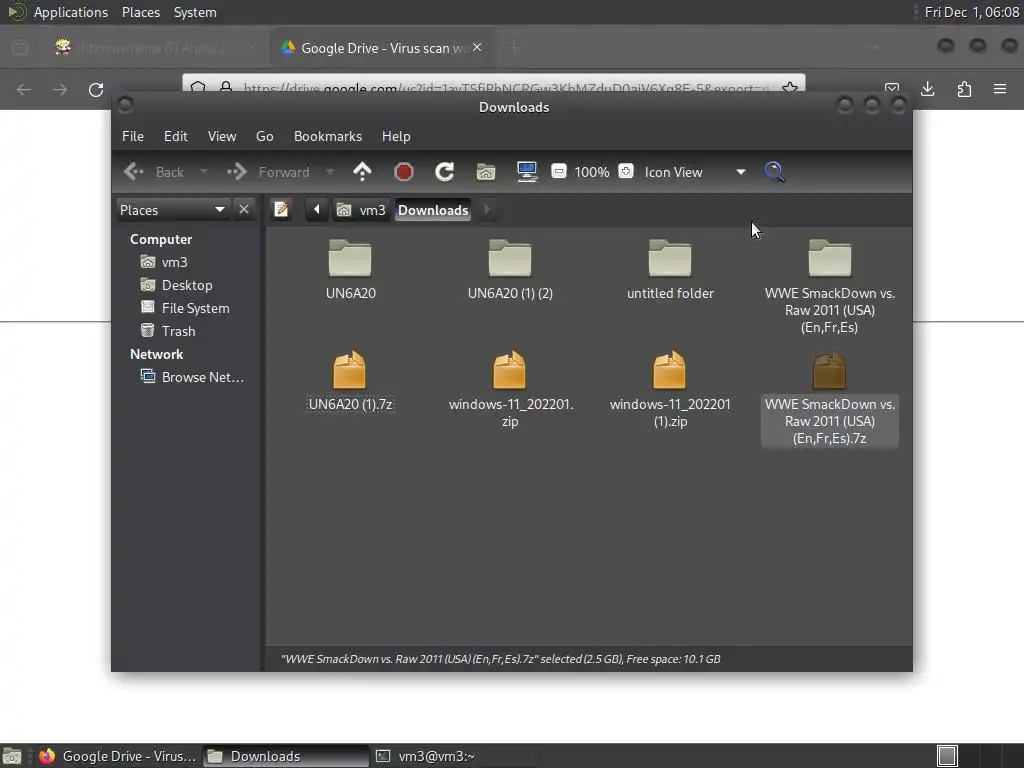
Task: Reload the page in Firefox
Action: click(x=96, y=89)
